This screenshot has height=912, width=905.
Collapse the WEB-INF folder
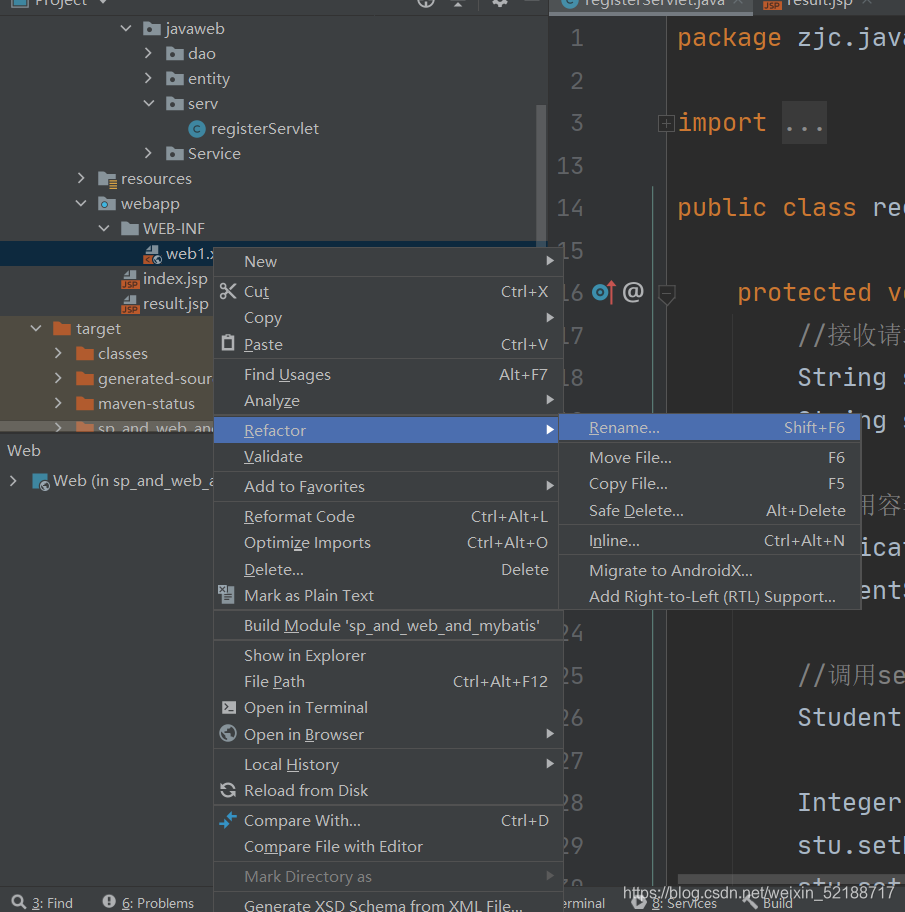[x=104, y=228]
